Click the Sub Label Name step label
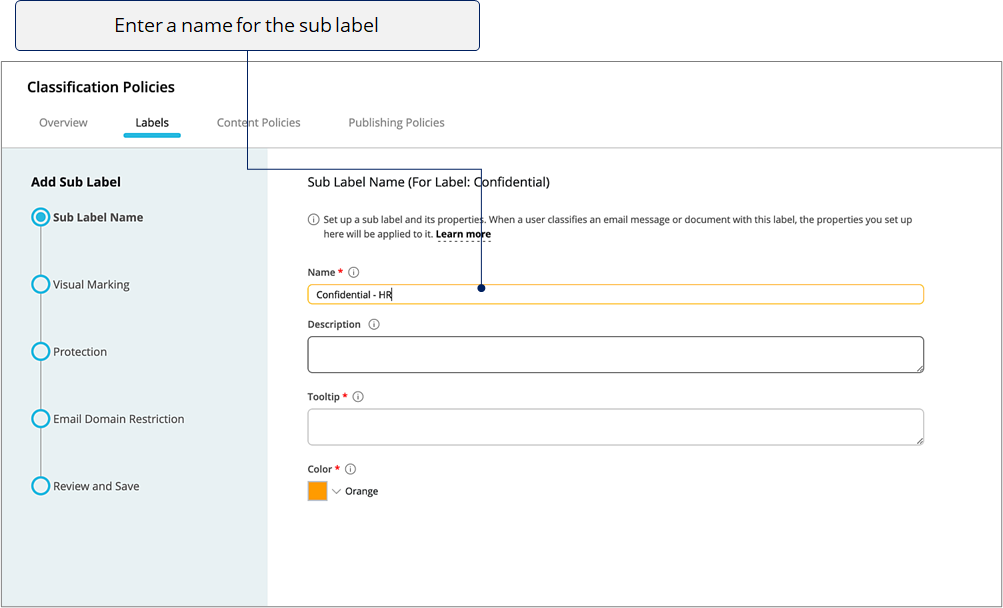The image size is (1003, 608). tap(98, 218)
